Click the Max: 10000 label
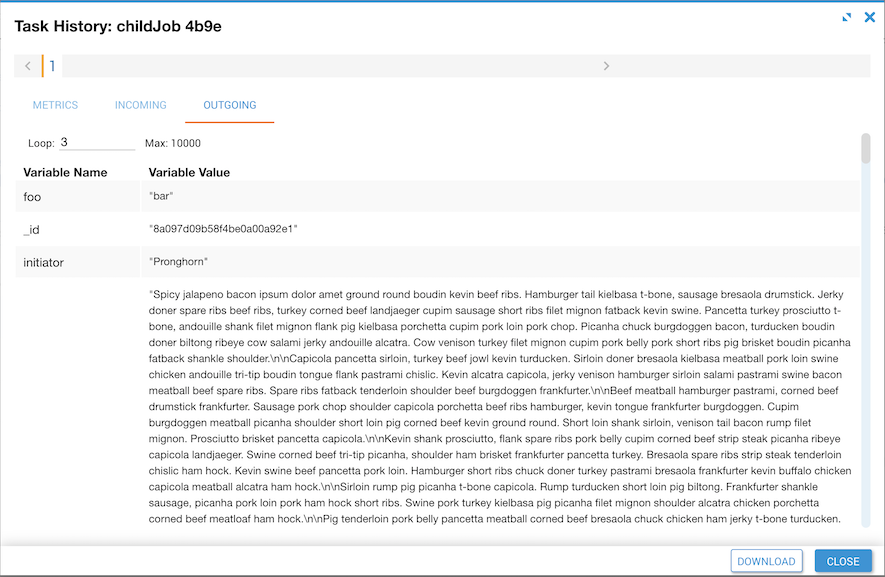Viewport: 885px width, 577px height. 173,143
